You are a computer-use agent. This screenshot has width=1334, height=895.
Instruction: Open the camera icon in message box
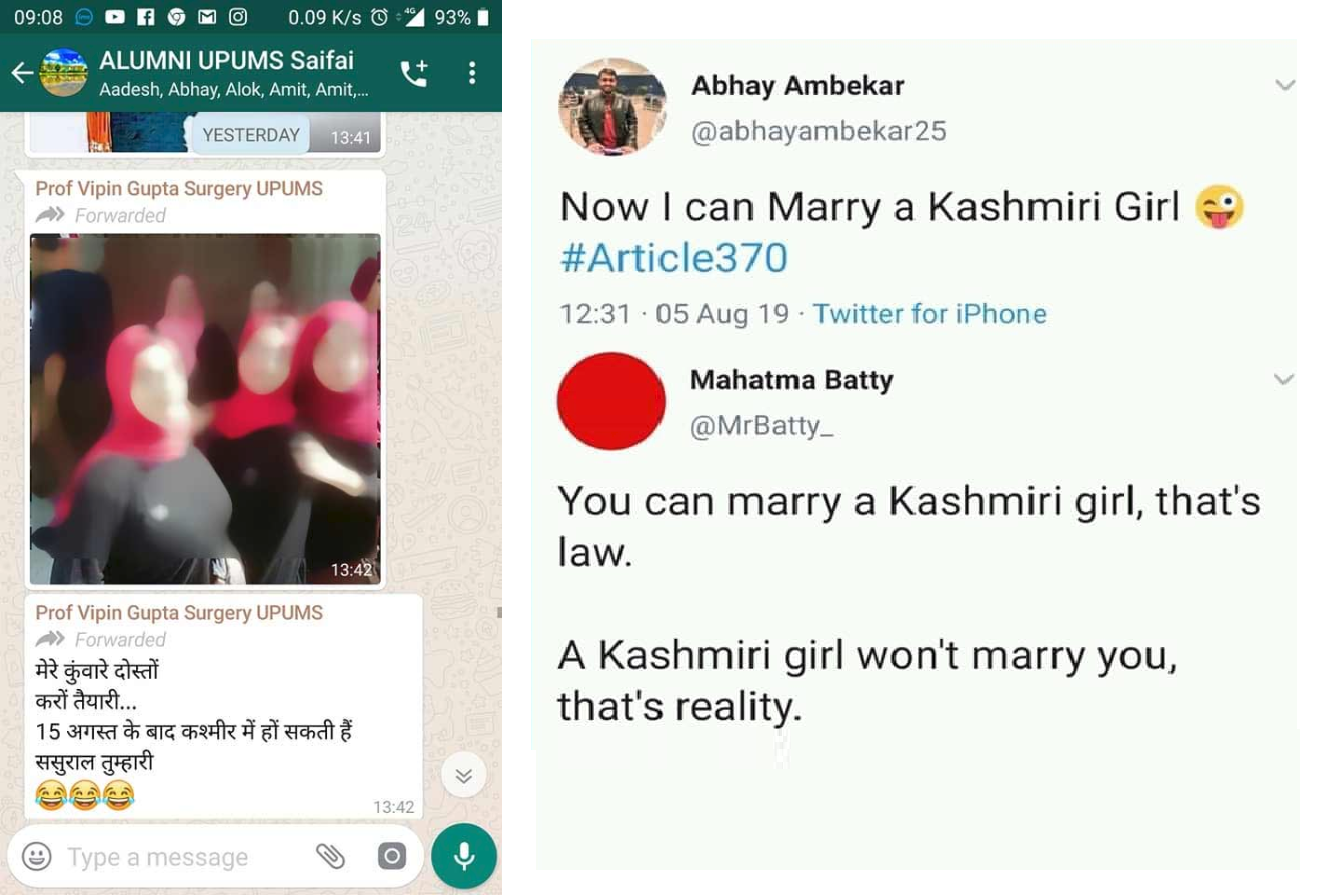tap(392, 857)
